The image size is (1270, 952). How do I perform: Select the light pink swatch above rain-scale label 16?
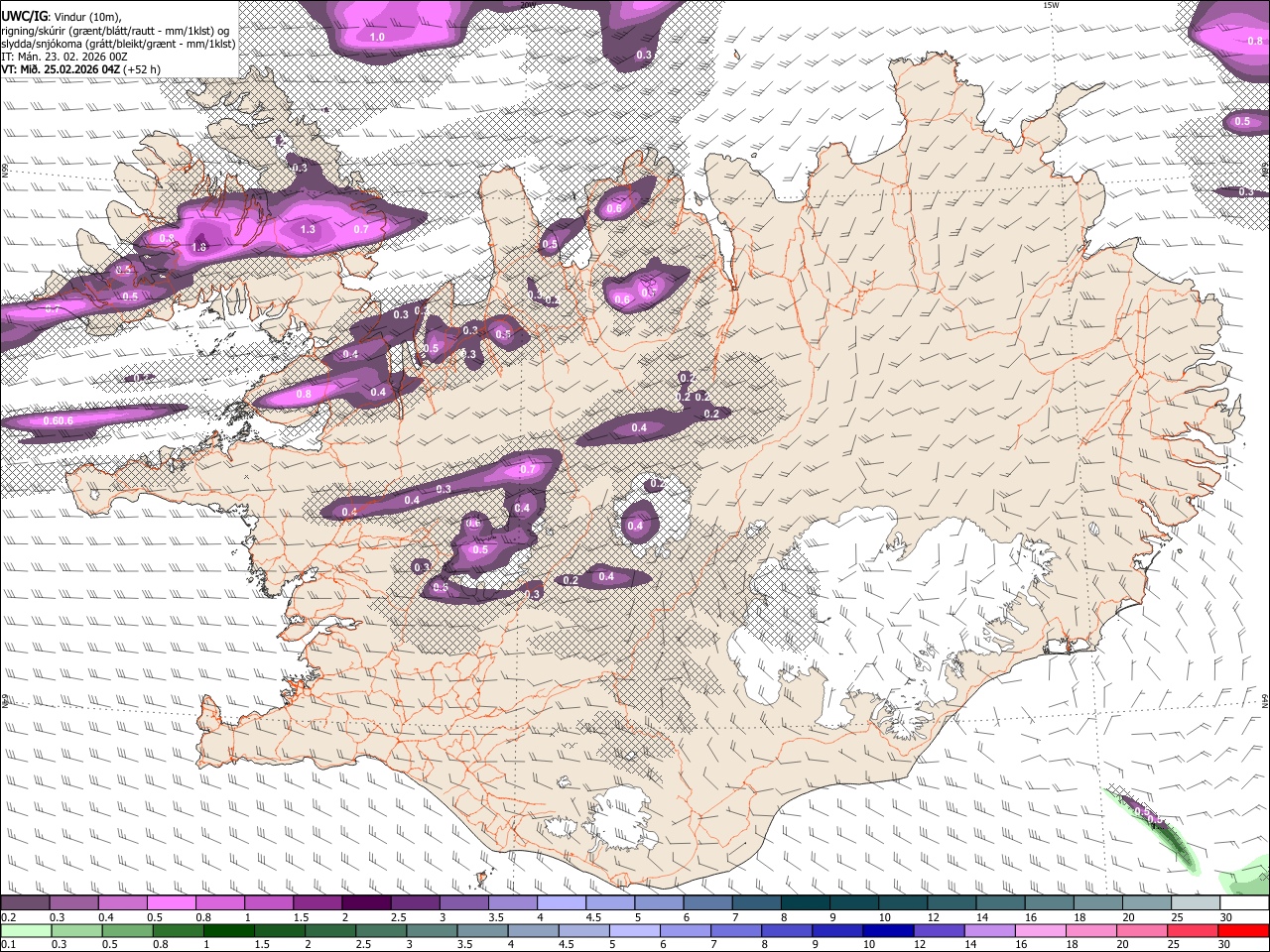pyautogui.click(x=1042, y=930)
